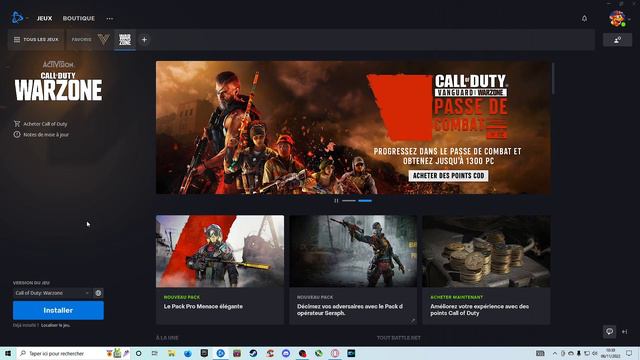
Task: Show the first carousel slide
Action: tap(349, 200)
